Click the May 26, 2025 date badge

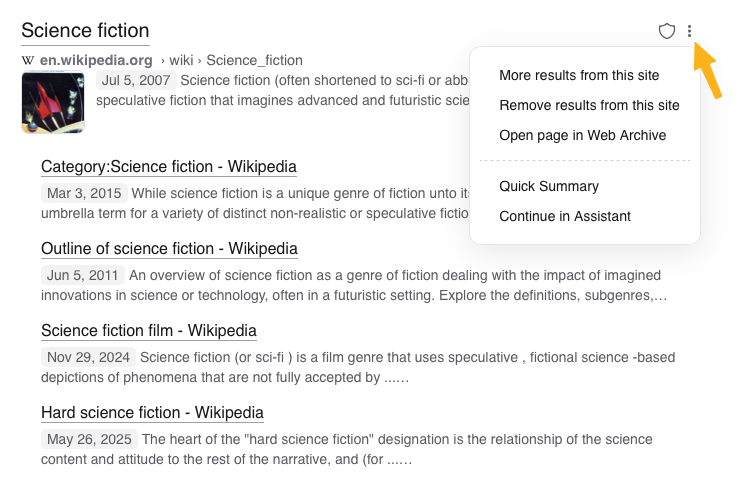(88, 439)
